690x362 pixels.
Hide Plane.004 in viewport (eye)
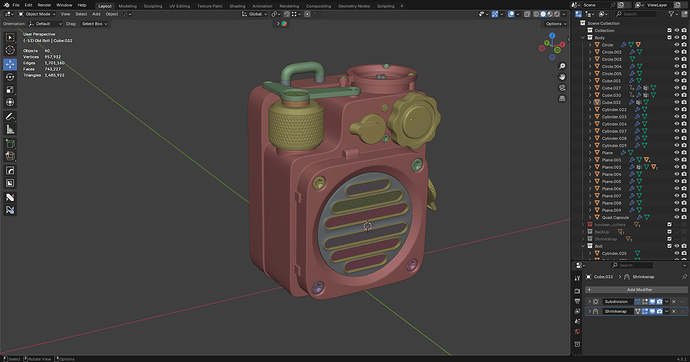coord(677,174)
